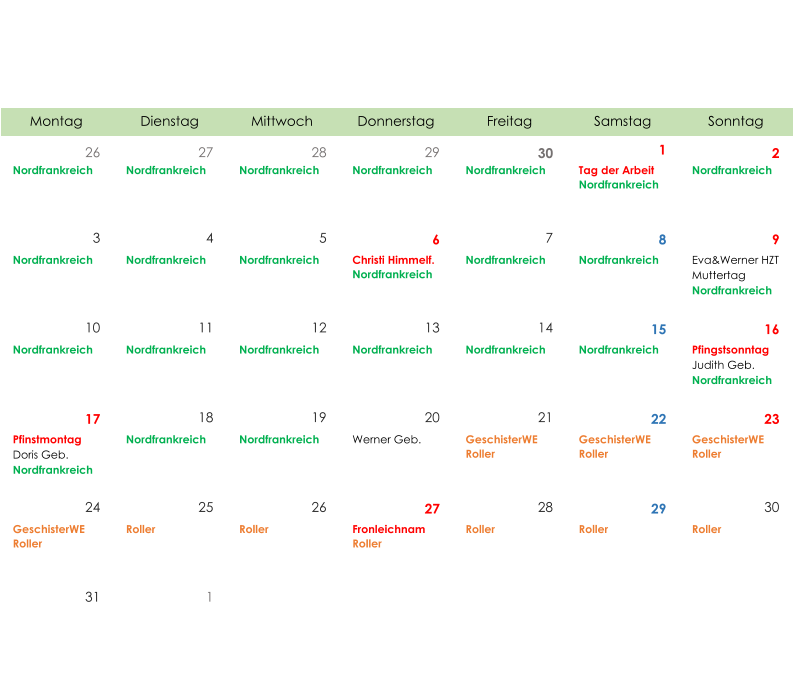Viewport: 794px width, 675px height.
Task: Select the Sonntag column header
Action: point(736,122)
